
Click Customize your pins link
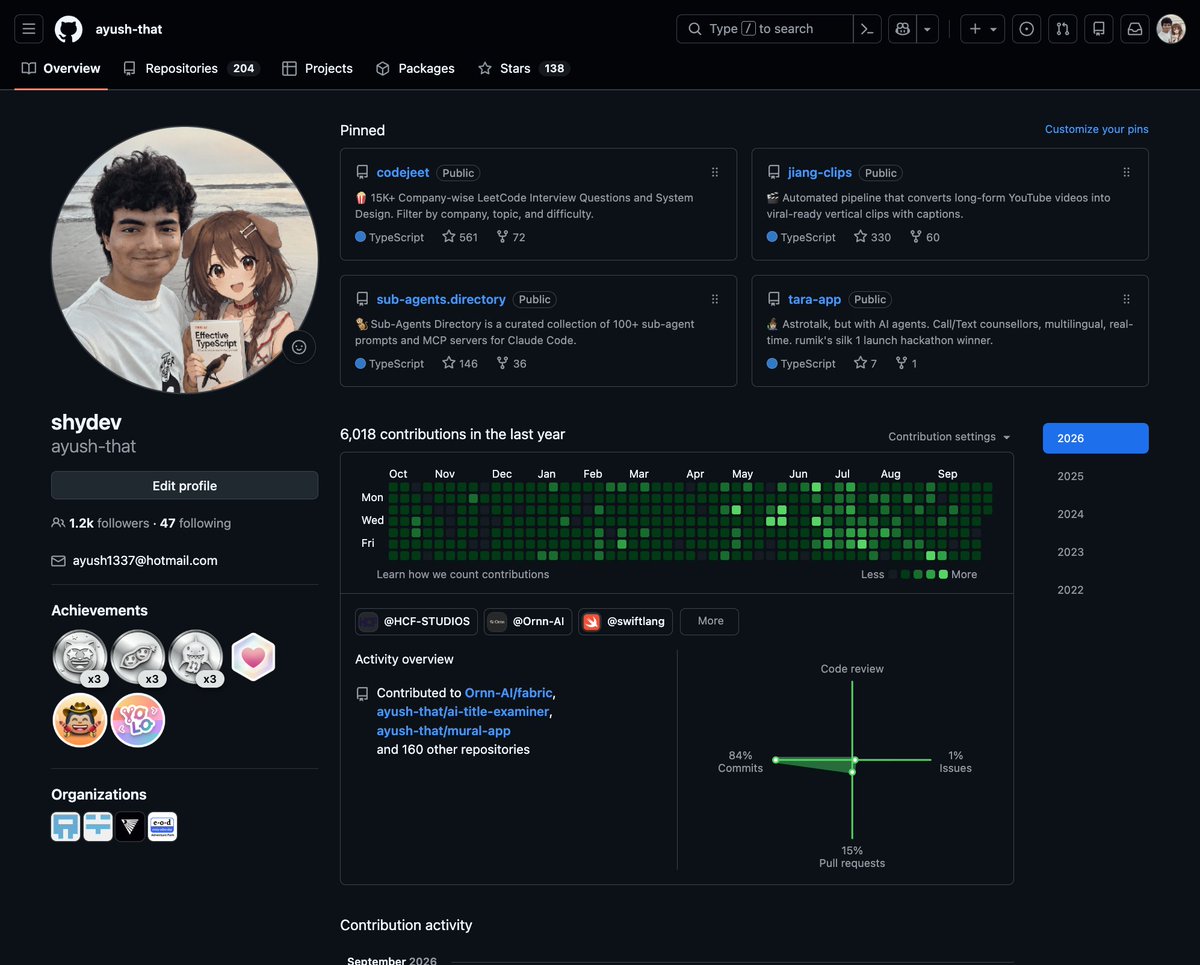coord(1096,129)
